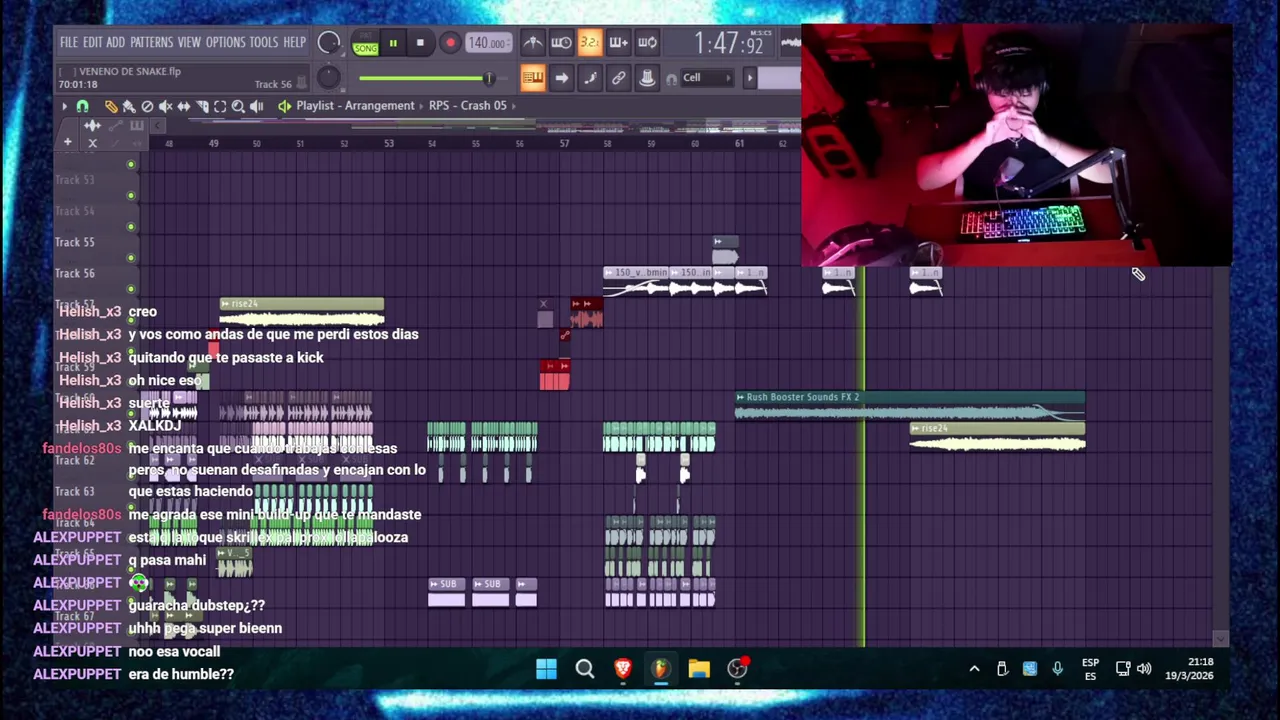The height and width of the screenshot is (720, 1280).
Task: Select the Delete tool in playlist toolbar
Action: point(147,106)
